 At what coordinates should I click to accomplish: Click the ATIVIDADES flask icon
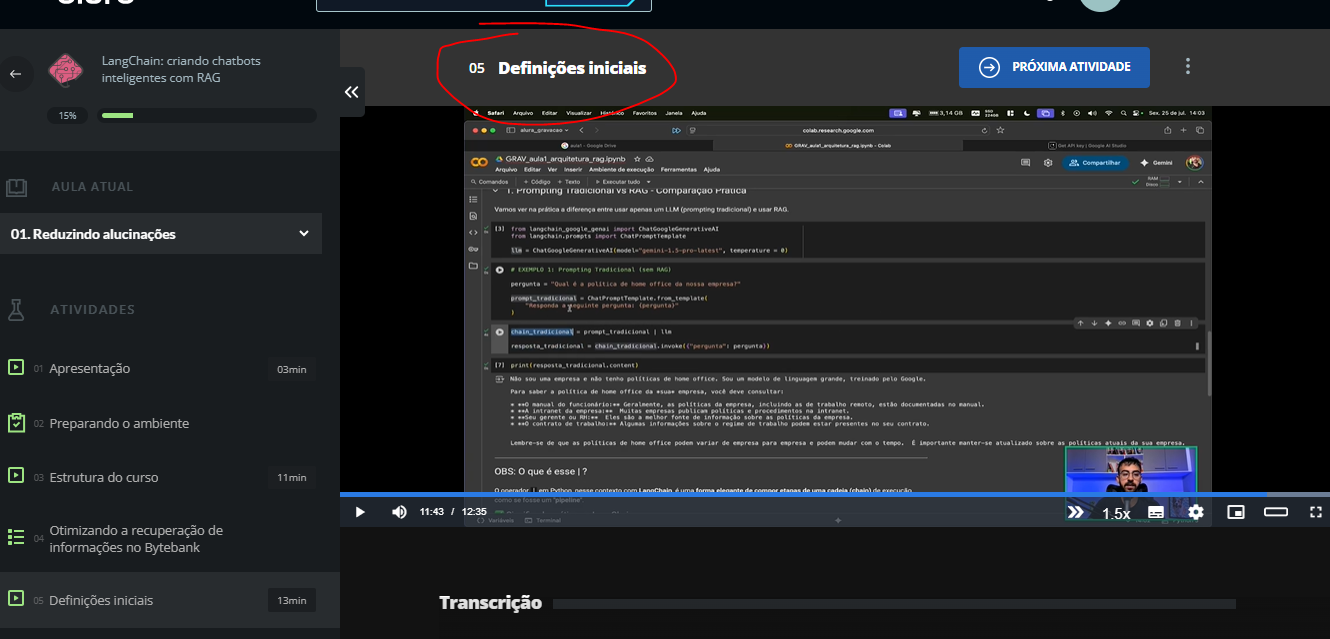point(16,310)
